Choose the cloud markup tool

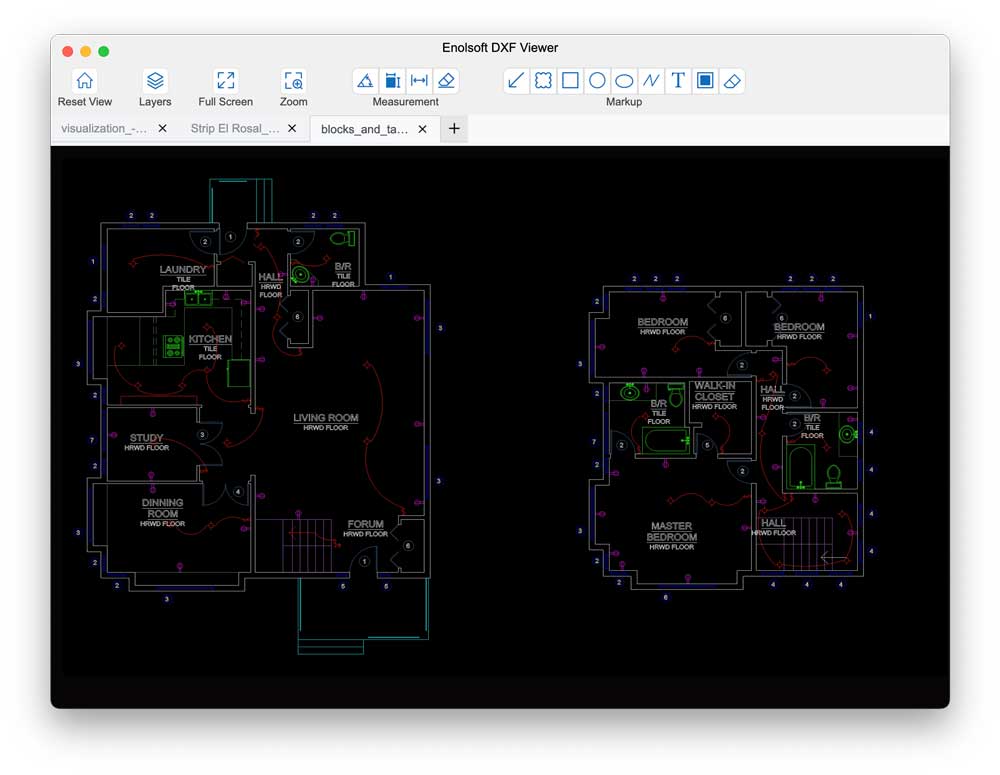tap(543, 81)
